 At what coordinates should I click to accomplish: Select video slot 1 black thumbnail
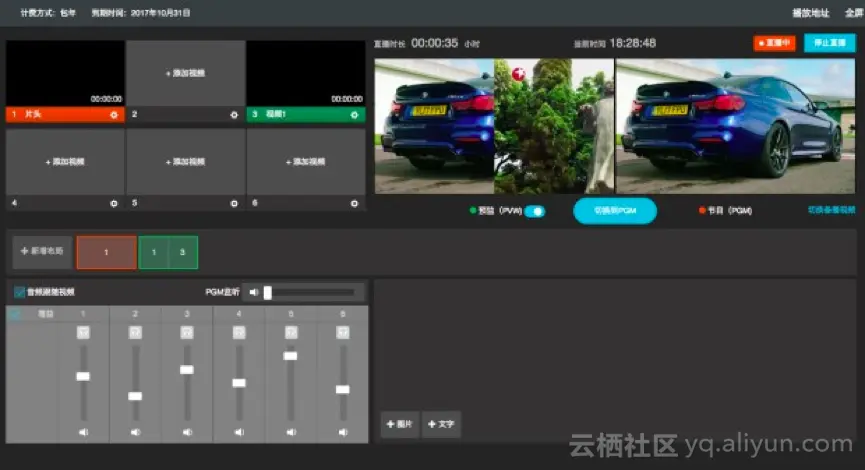65,73
